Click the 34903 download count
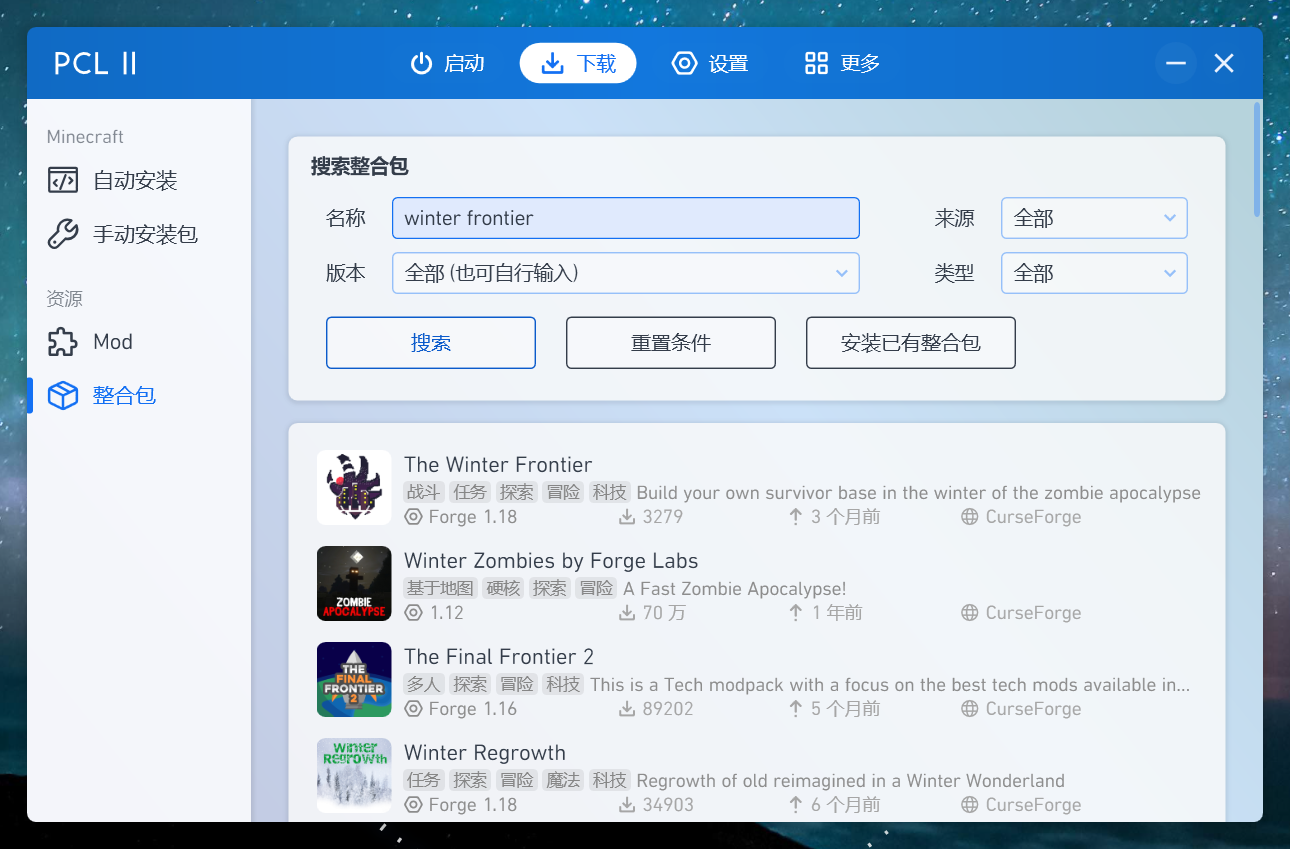The height and width of the screenshot is (849, 1290). point(657,805)
